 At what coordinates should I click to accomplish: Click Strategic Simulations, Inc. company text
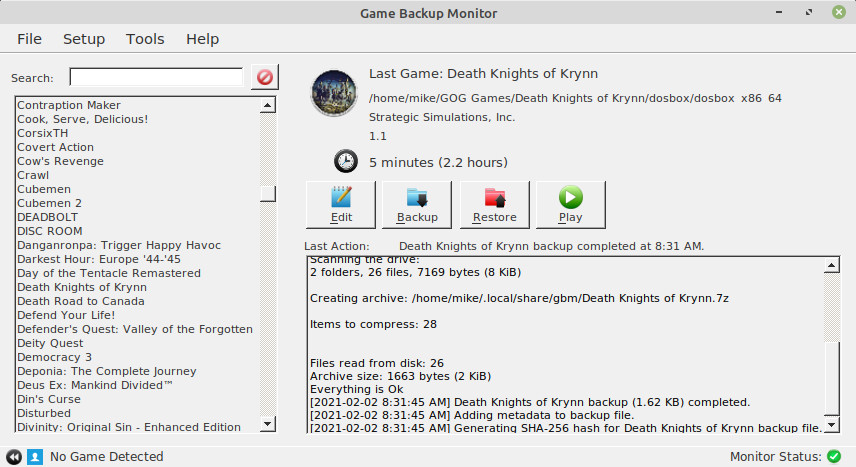point(442,117)
